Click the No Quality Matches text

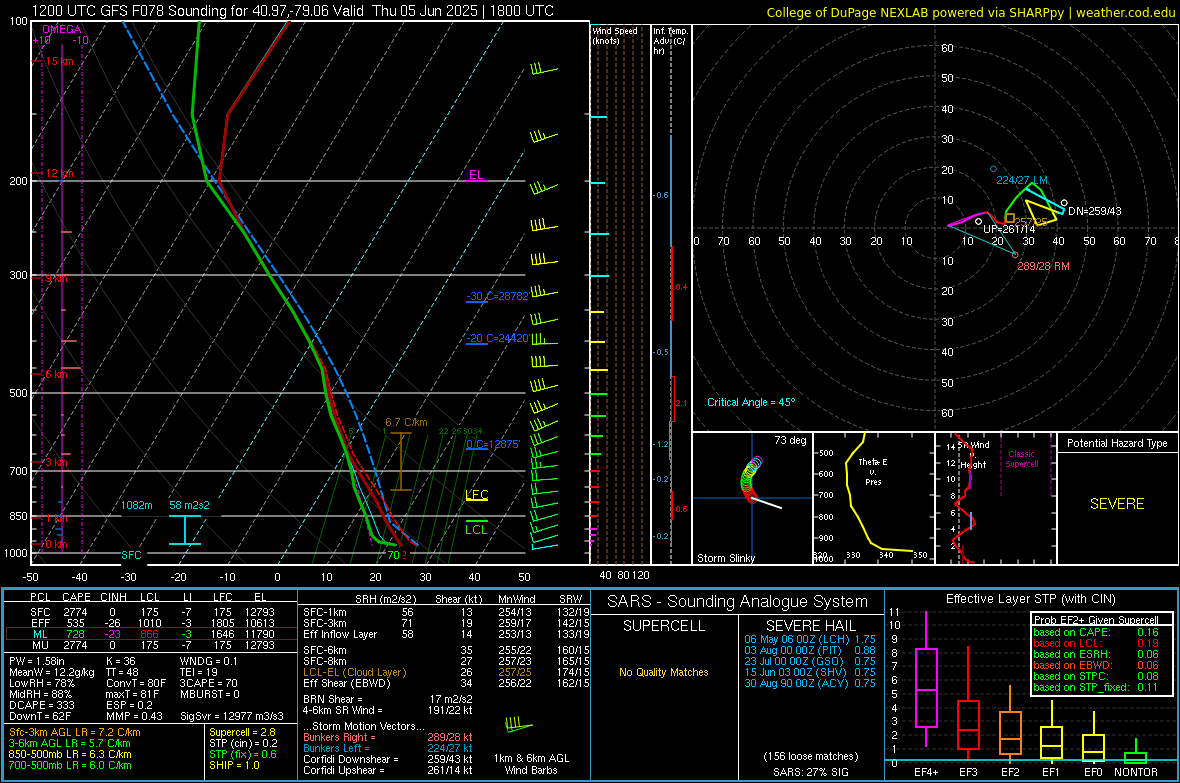coord(664,672)
